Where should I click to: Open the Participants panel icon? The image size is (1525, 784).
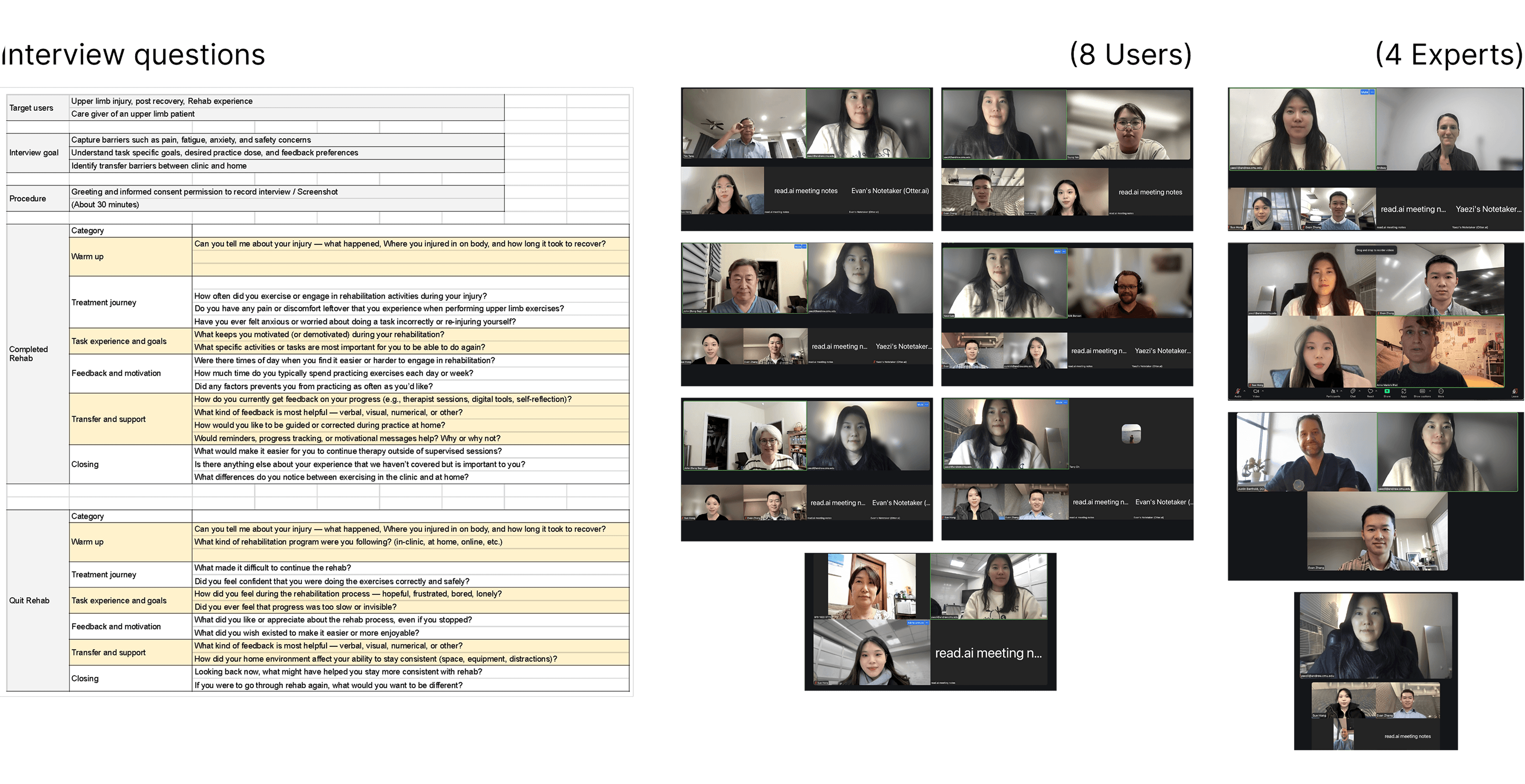click(1333, 392)
